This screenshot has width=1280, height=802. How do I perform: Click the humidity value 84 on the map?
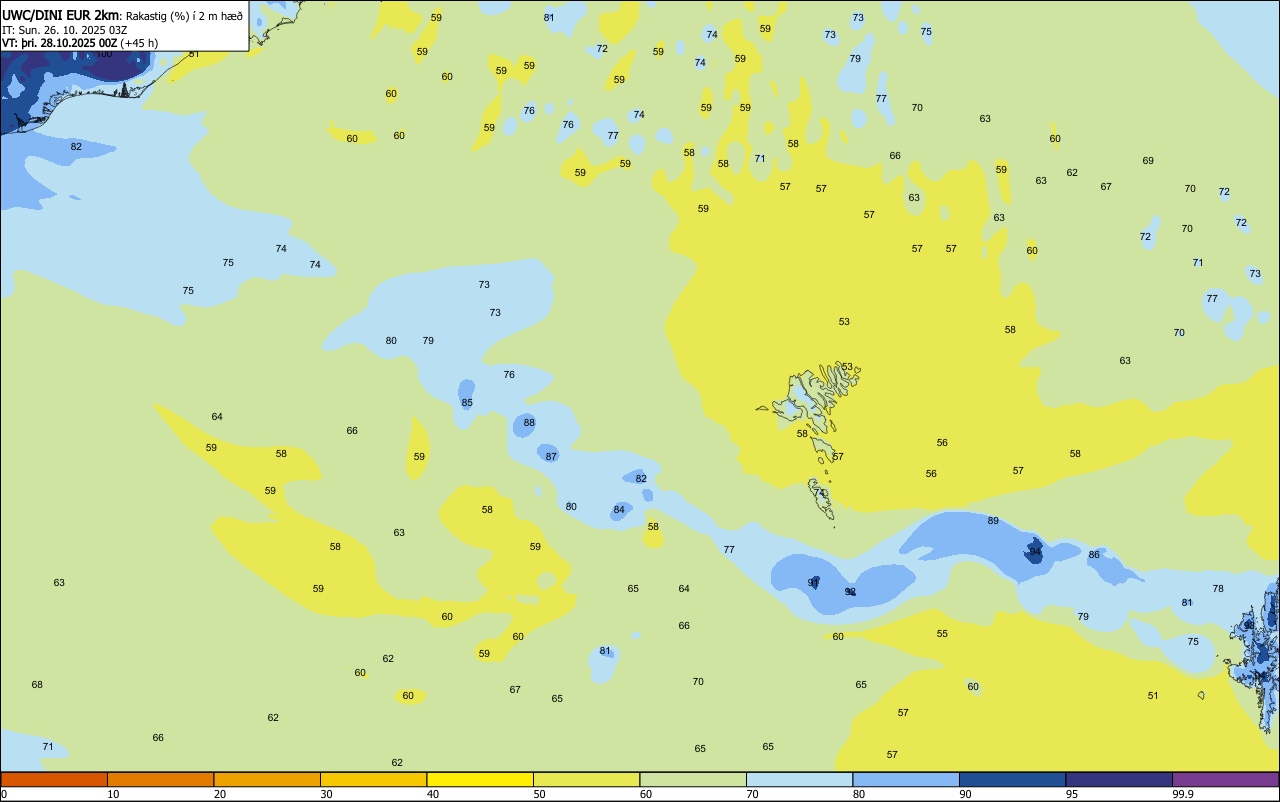click(x=619, y=510)
